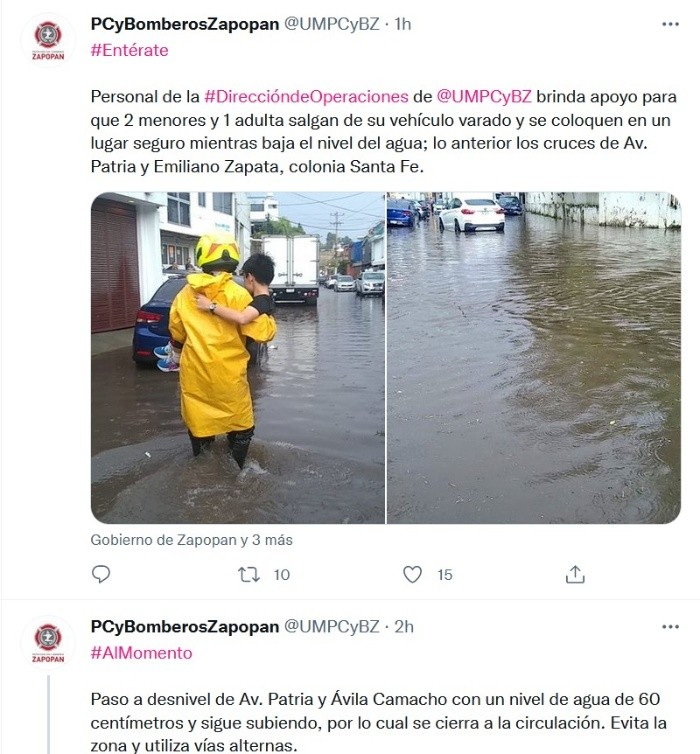The width and height of the screenshot is (700, 754).
Task: Open second tweet's three-dot more menu
Action: click(670, 627)
